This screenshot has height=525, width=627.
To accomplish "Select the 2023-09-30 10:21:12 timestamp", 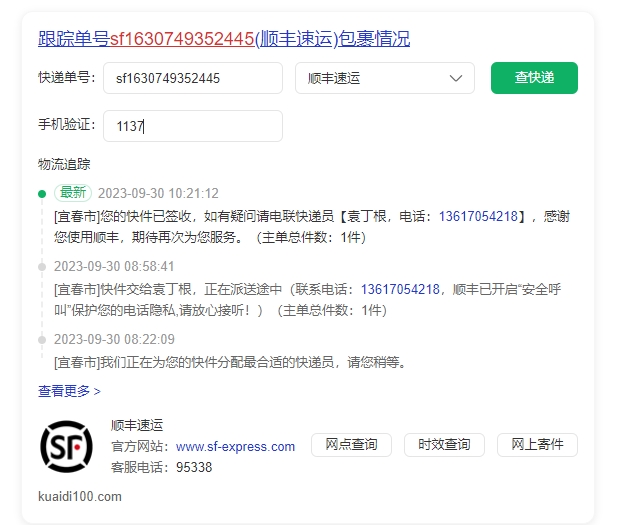I will (158, 194).
